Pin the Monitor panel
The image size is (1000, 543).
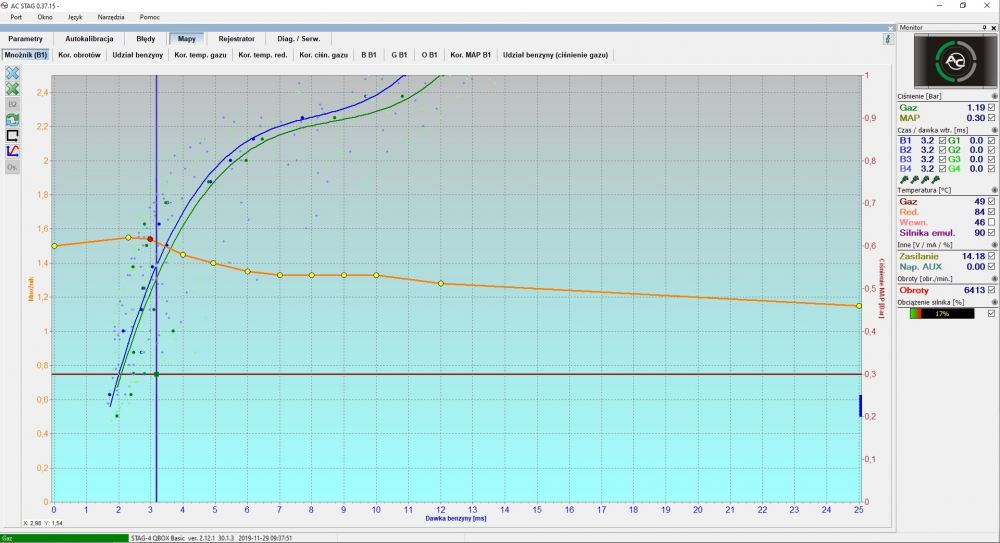985,27
